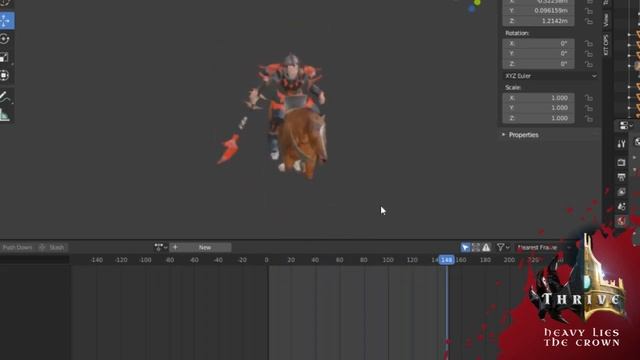This screenshot has width=640, height=360.
Task: Open the filter options dropdown arrow
Action: 508,247
